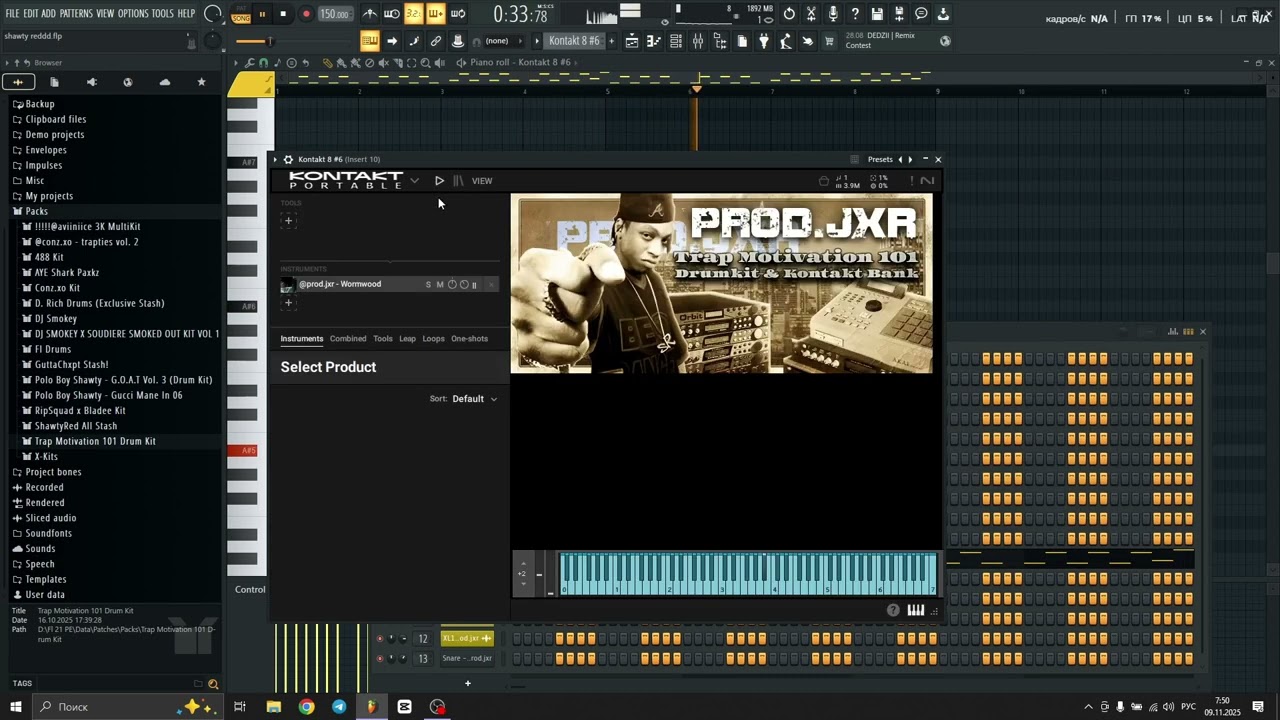
Task: Click the Kontakt play button
Action: pyautogui.click(x=439, y=181)
